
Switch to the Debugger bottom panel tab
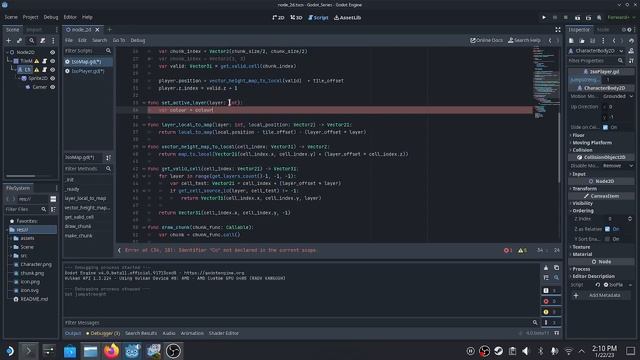pyautogui.click(x=103, y=333)
